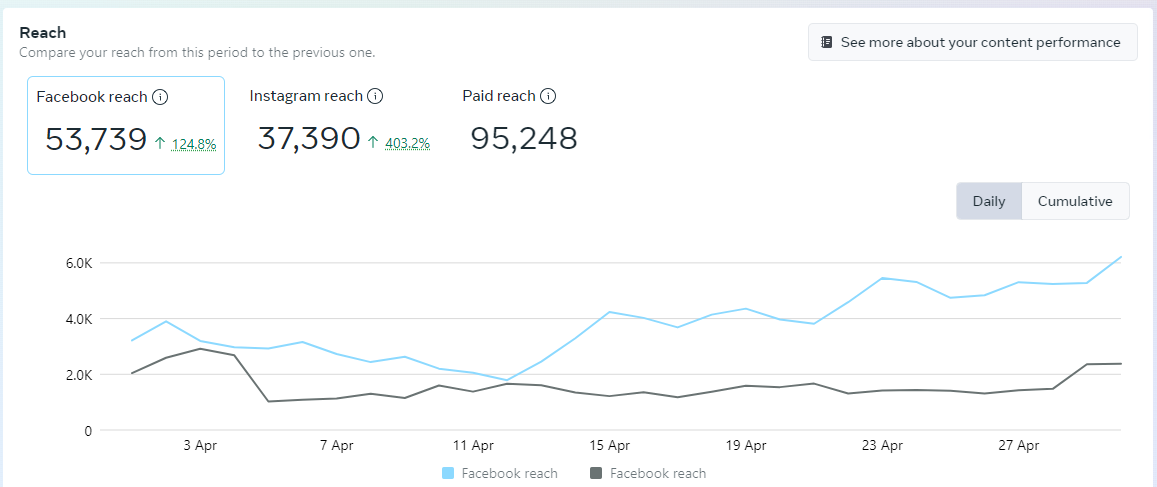Click the 15 Apr label on the x-axis
Image resolution: width=1157 pixels, height=487 pixels.
(x=609, y=446)
